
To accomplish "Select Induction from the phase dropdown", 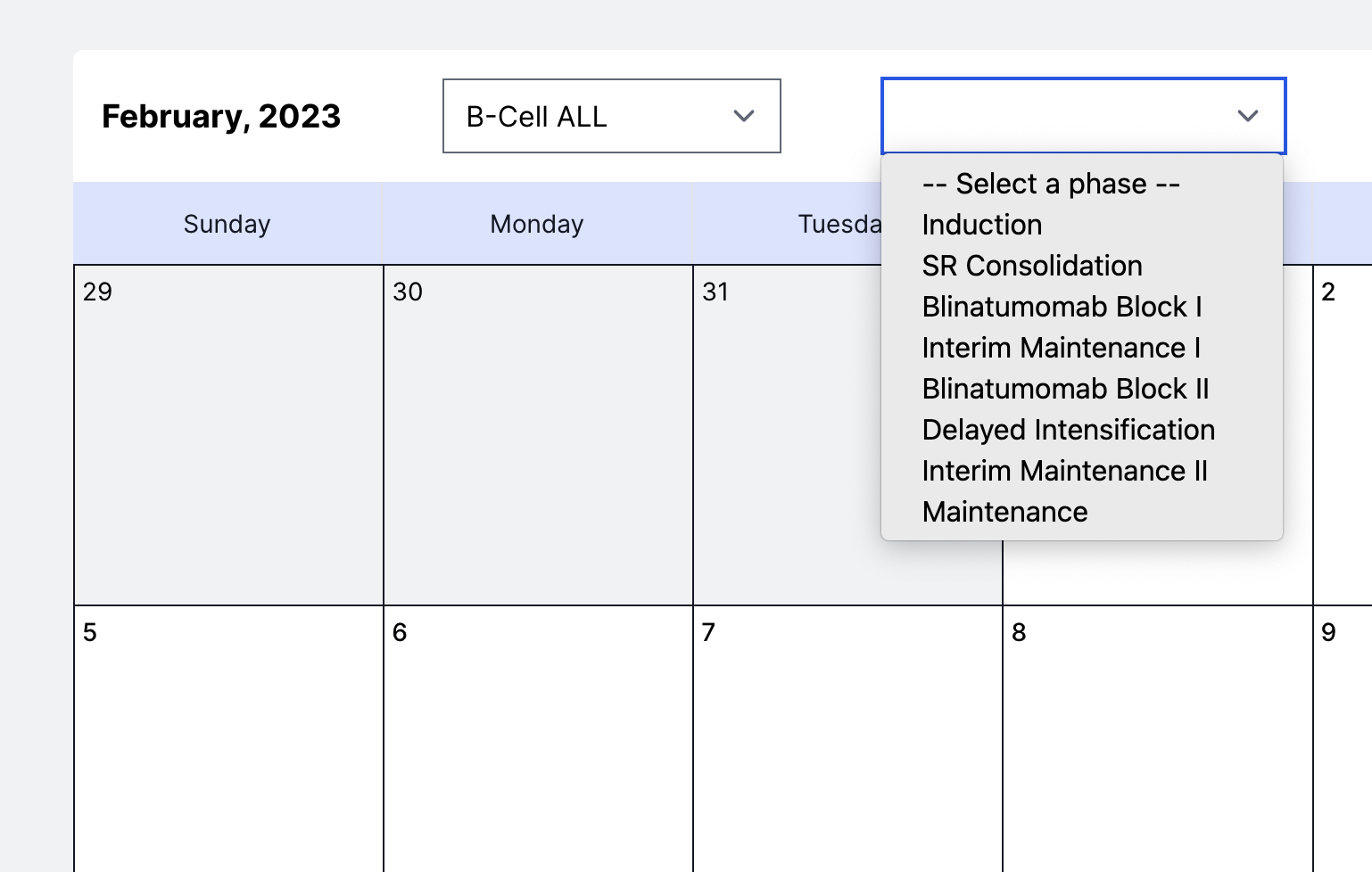I will click(x=981, y=225).
